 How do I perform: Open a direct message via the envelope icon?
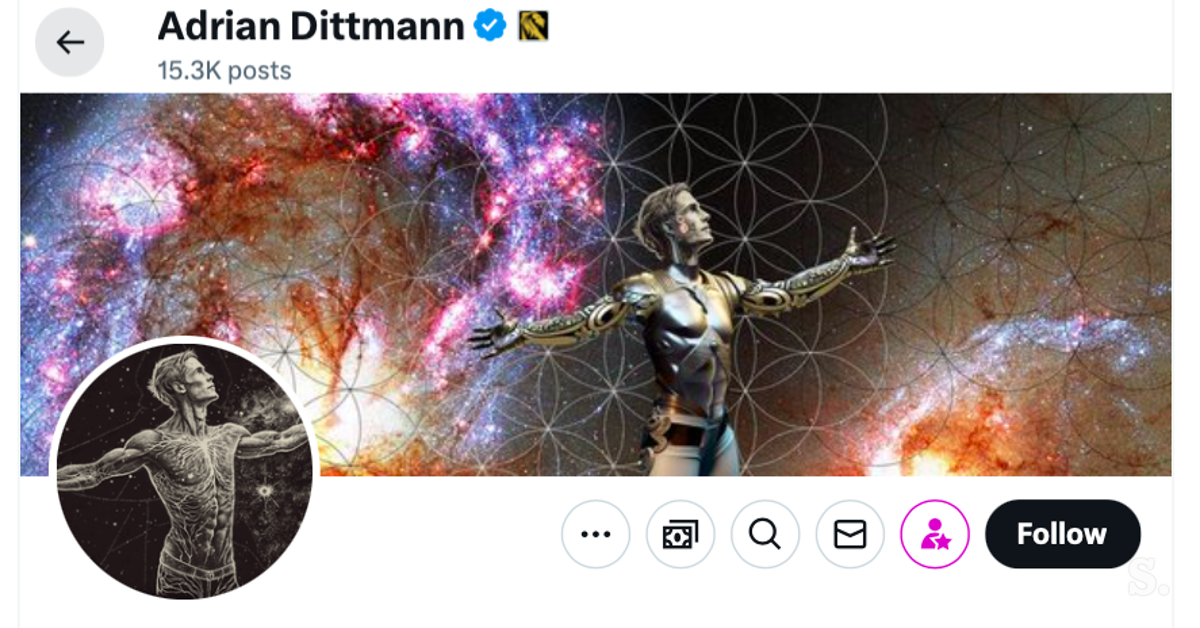[849, 534]
